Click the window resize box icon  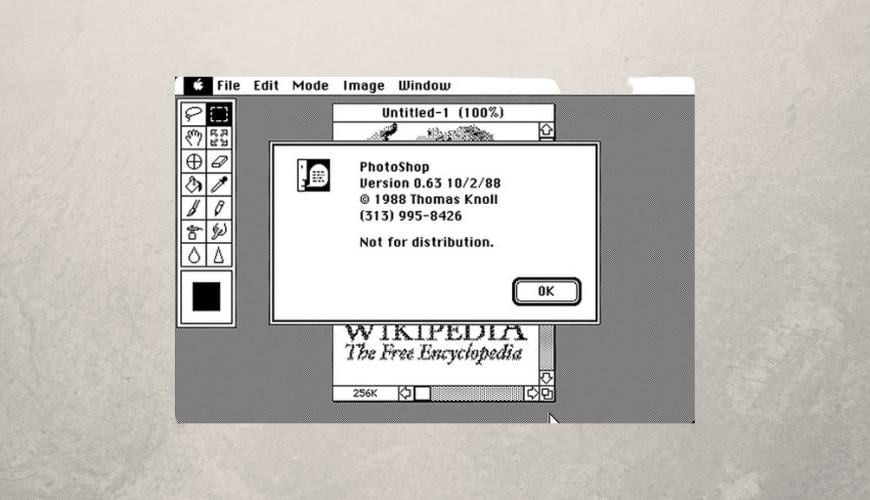coord(547,393)
